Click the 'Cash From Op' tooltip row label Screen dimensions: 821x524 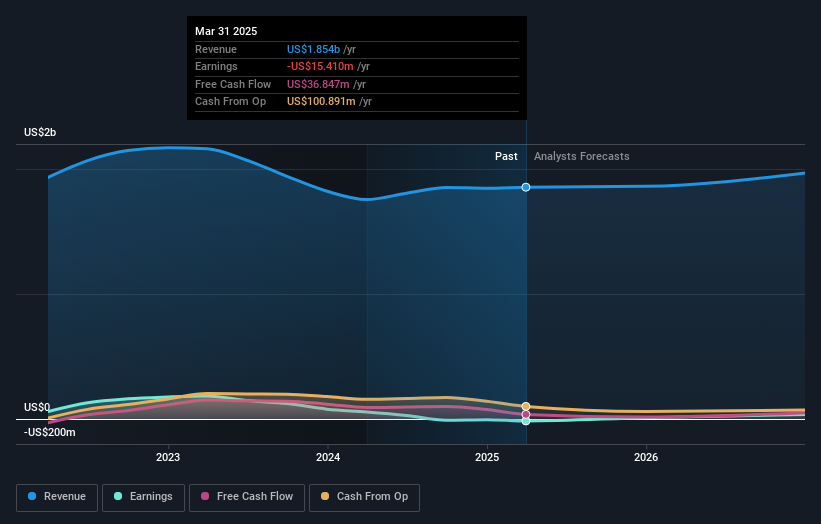tap(230, 102)
